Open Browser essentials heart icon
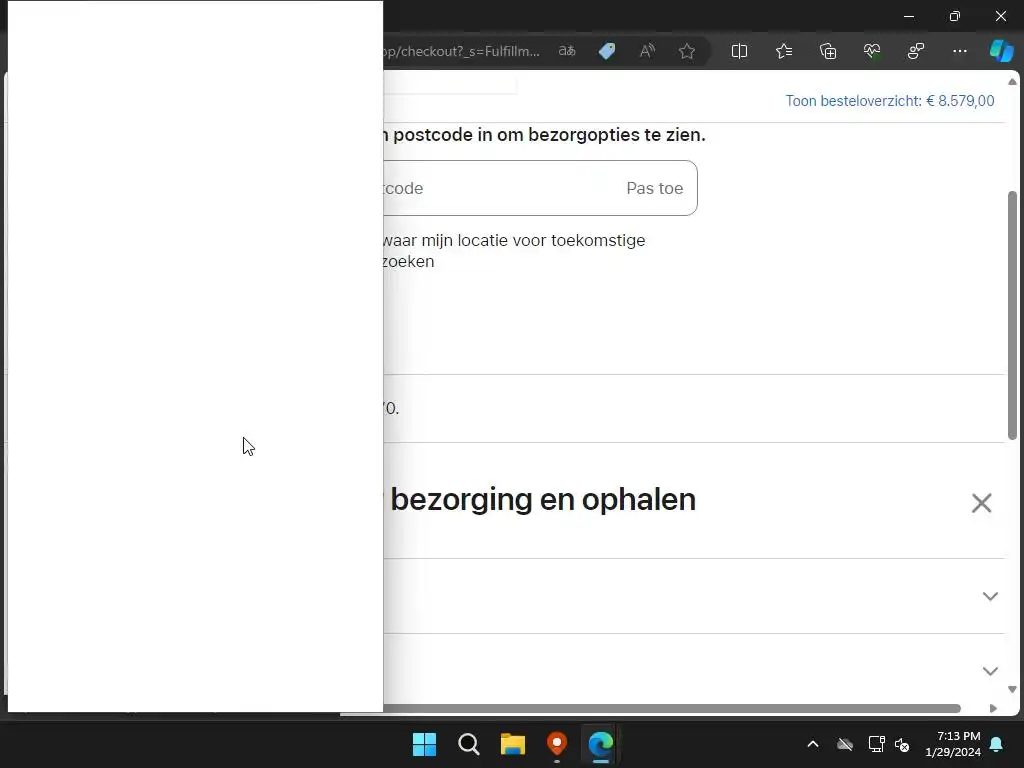This screenshot has width=1024, height=768. click(872, 51)
